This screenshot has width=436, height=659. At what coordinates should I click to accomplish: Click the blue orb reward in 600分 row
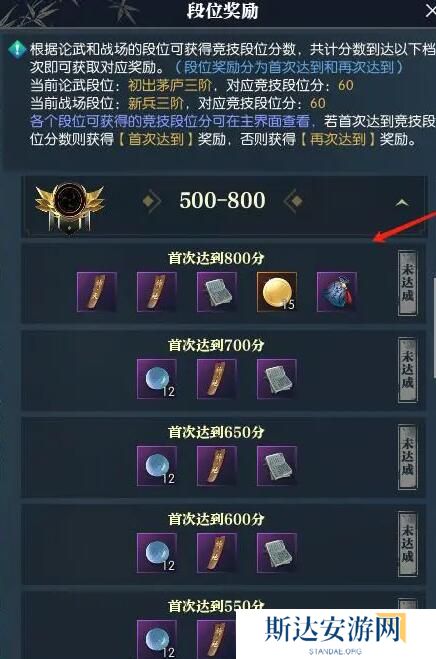157,553
